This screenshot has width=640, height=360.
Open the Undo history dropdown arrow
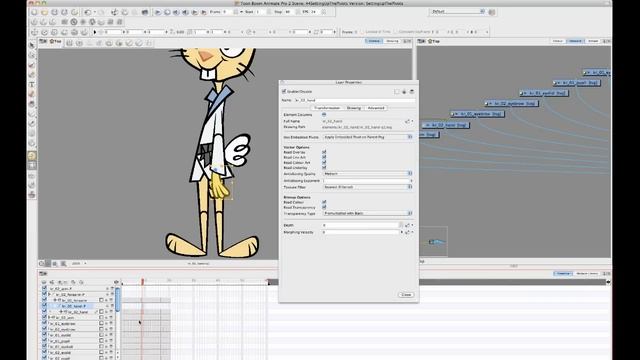coord(94,12)
